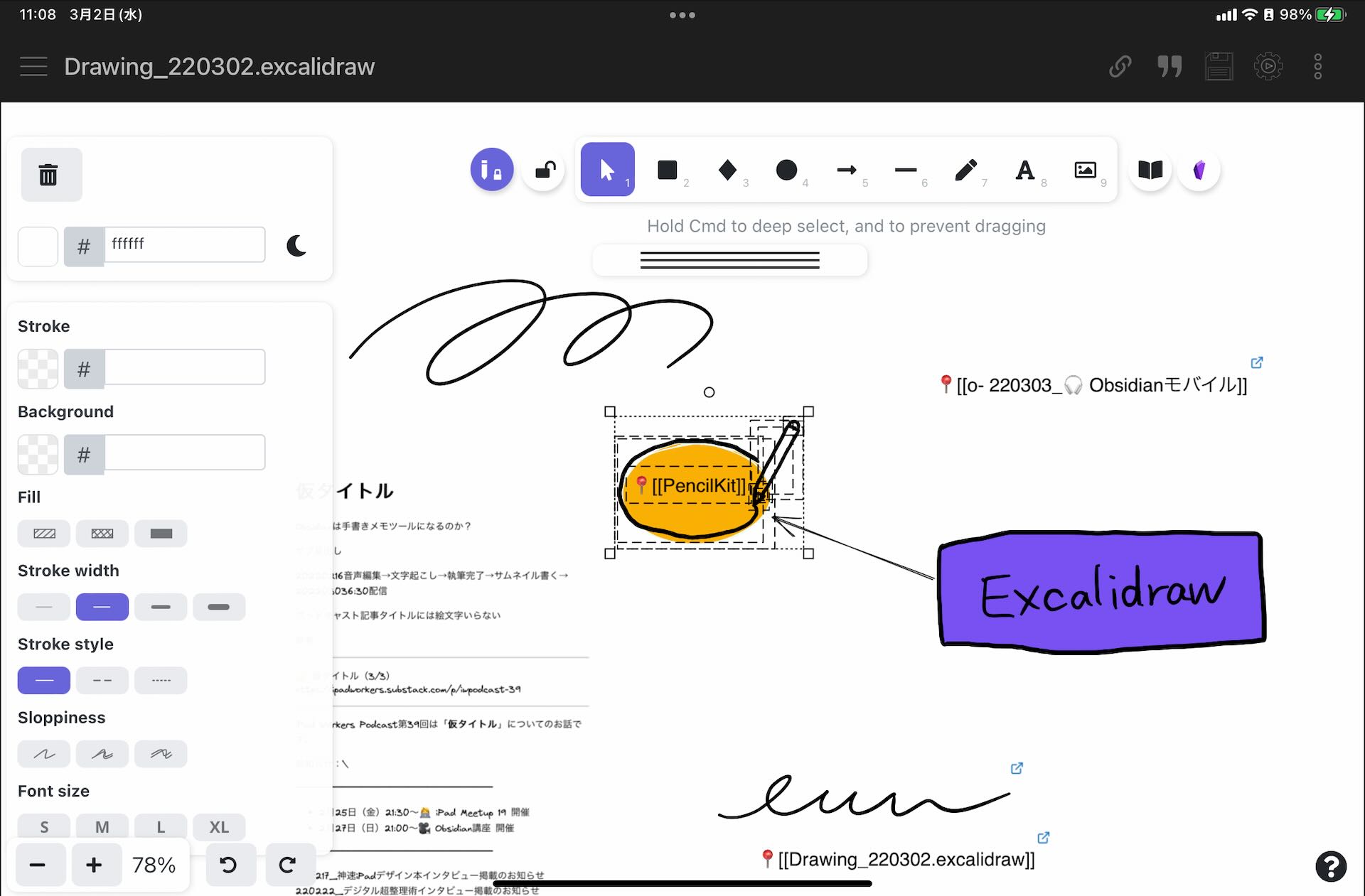Toggle the canvas lock icon
Screen dimensions: 1365x896
click(545, 170)
